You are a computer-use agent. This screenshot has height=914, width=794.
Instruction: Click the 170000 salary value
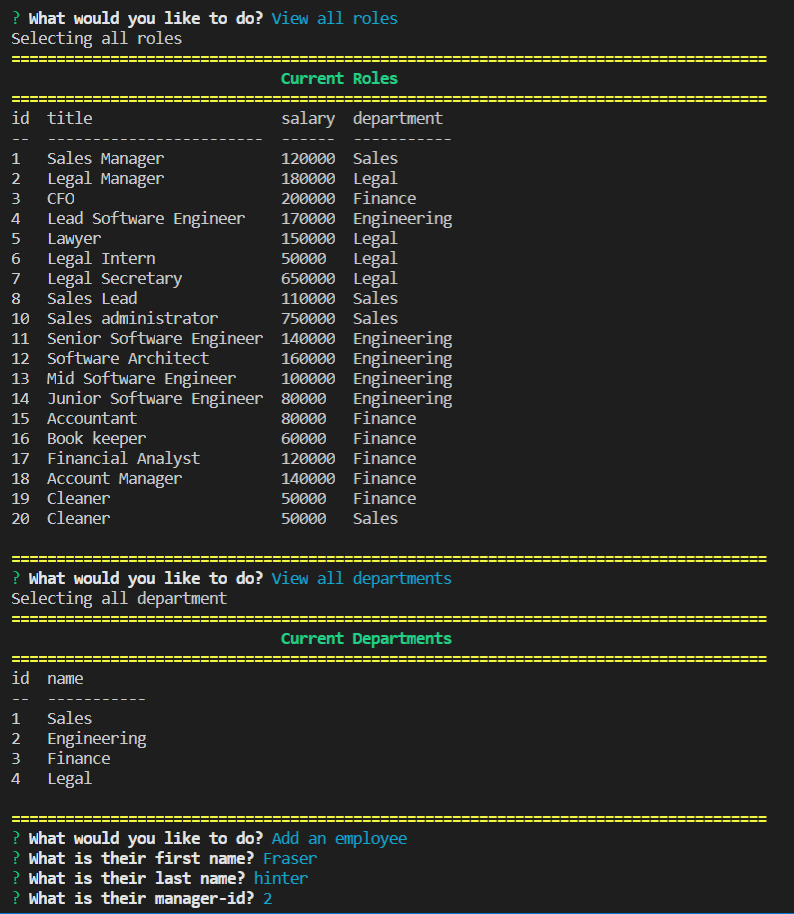tap(308, 219)
